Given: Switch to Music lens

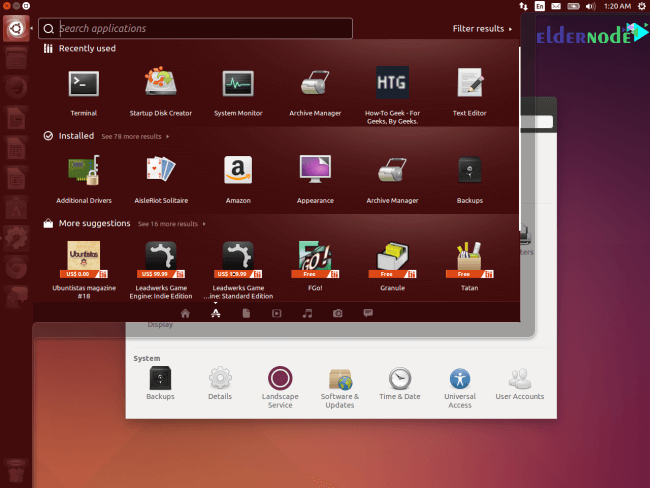Looking at the screenshot, I should click(307, 313).
